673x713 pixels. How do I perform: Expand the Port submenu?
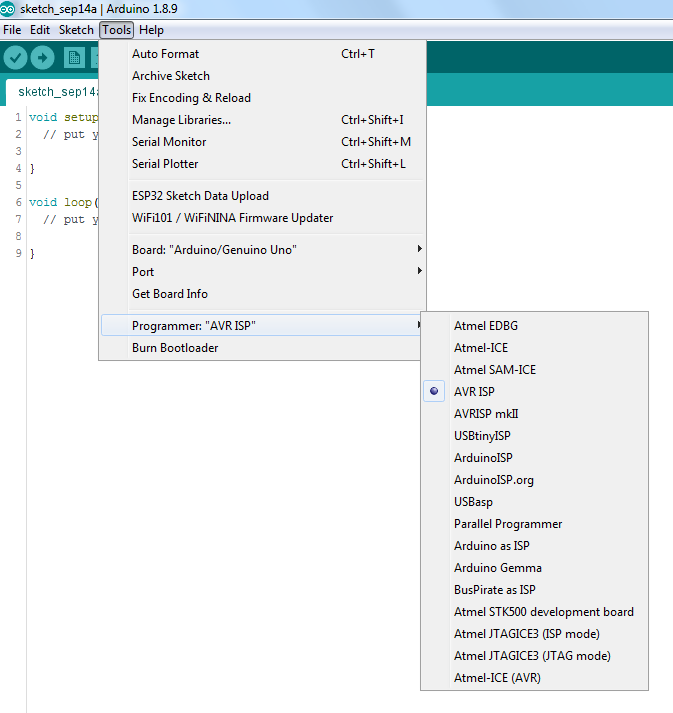(263, 271)
